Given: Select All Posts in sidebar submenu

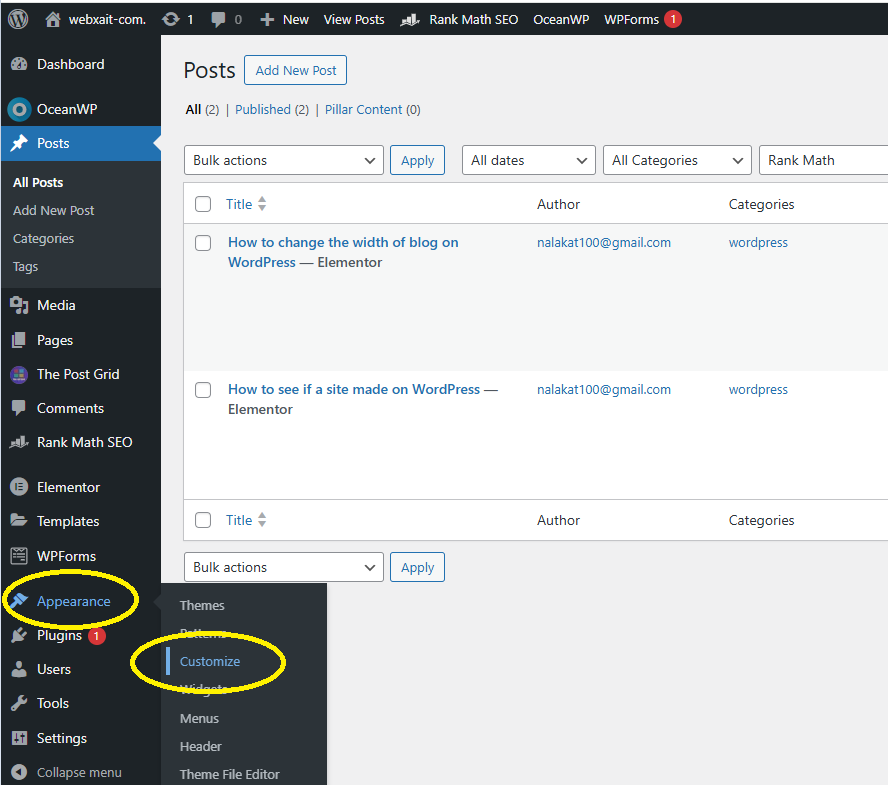Looking at the screenshot, I should pyautogui.click(x=38, y=182).
